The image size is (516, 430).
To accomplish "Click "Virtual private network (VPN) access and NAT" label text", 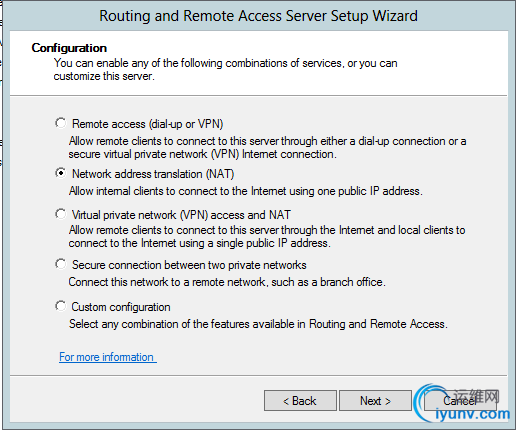I will tap(181, 215).
